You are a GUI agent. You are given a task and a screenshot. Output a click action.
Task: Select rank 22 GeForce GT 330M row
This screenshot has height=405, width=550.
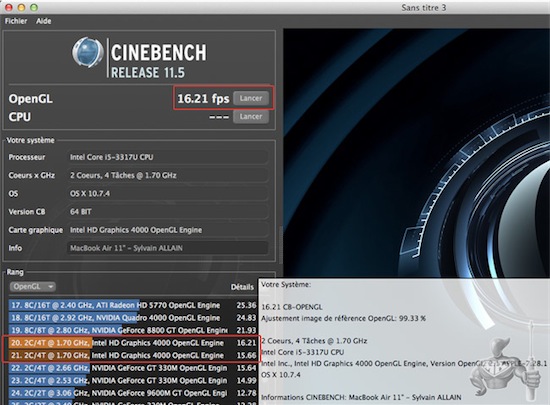(133, 368)
